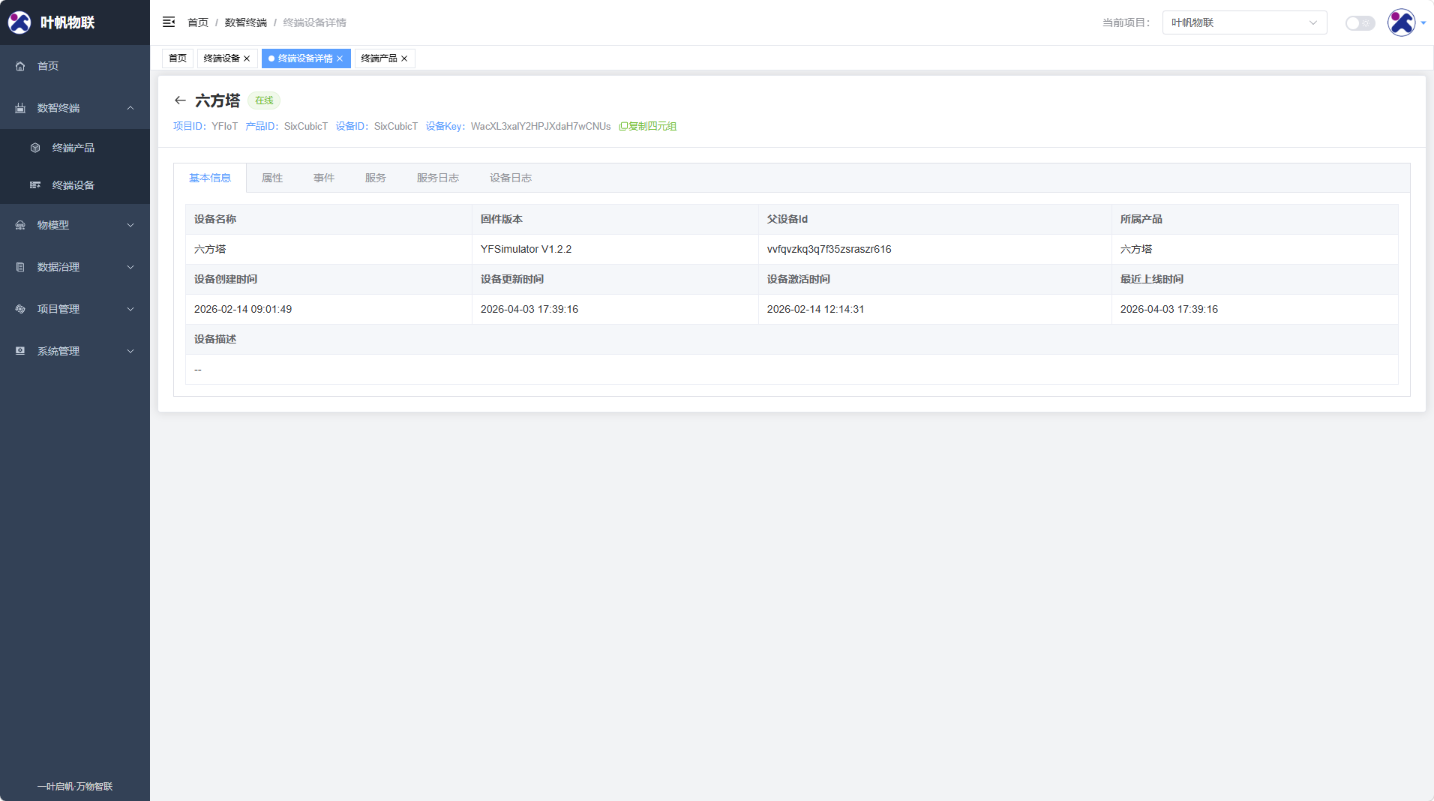Click the 复制四元组 copy link
This screenshot has height=801, width=1434.
point(648,127)
